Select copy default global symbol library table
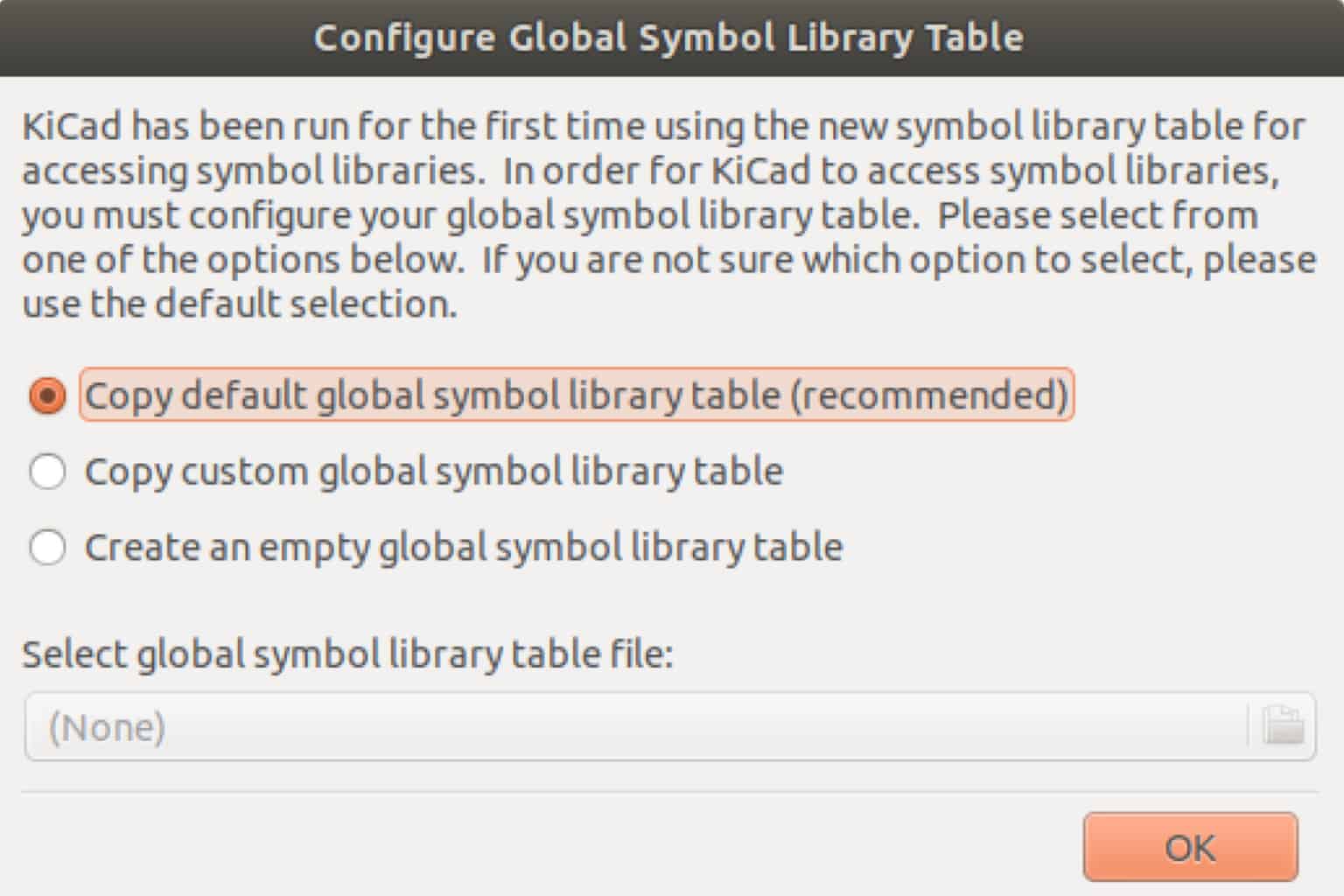The height and width of the screenshot is (896, 1344). tap(48, 395)
